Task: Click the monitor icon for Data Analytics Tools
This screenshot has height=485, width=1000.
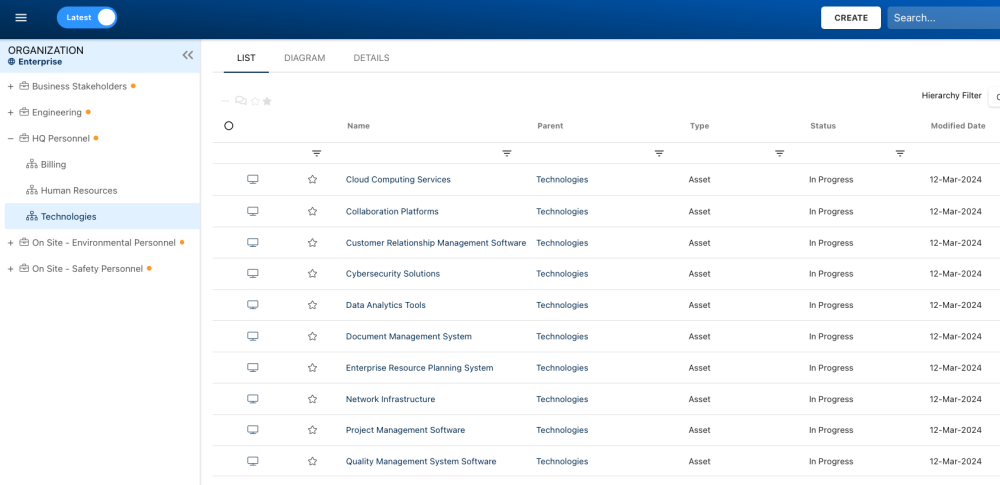Action: 253,305
